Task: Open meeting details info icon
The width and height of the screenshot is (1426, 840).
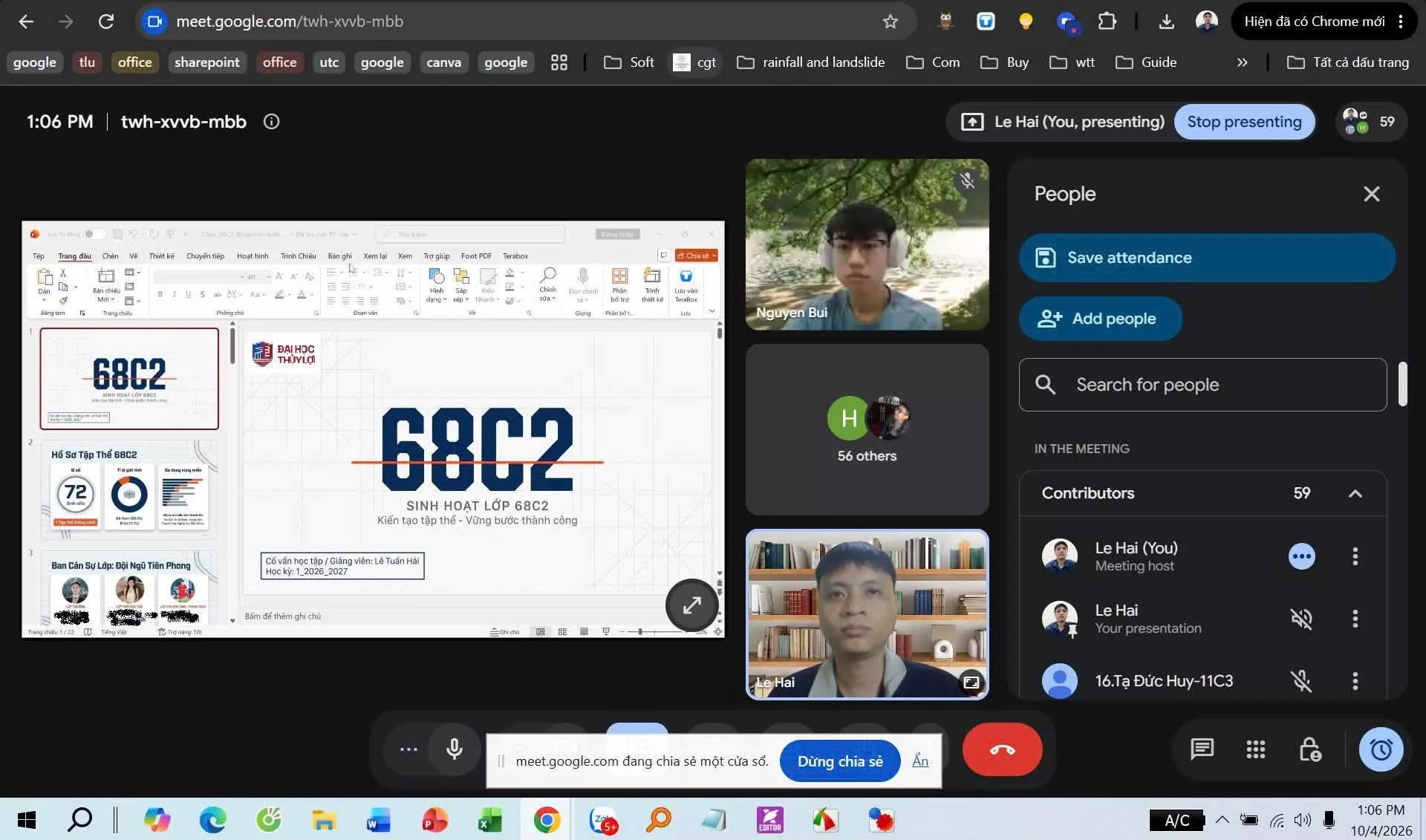Action: pos(271,122)
